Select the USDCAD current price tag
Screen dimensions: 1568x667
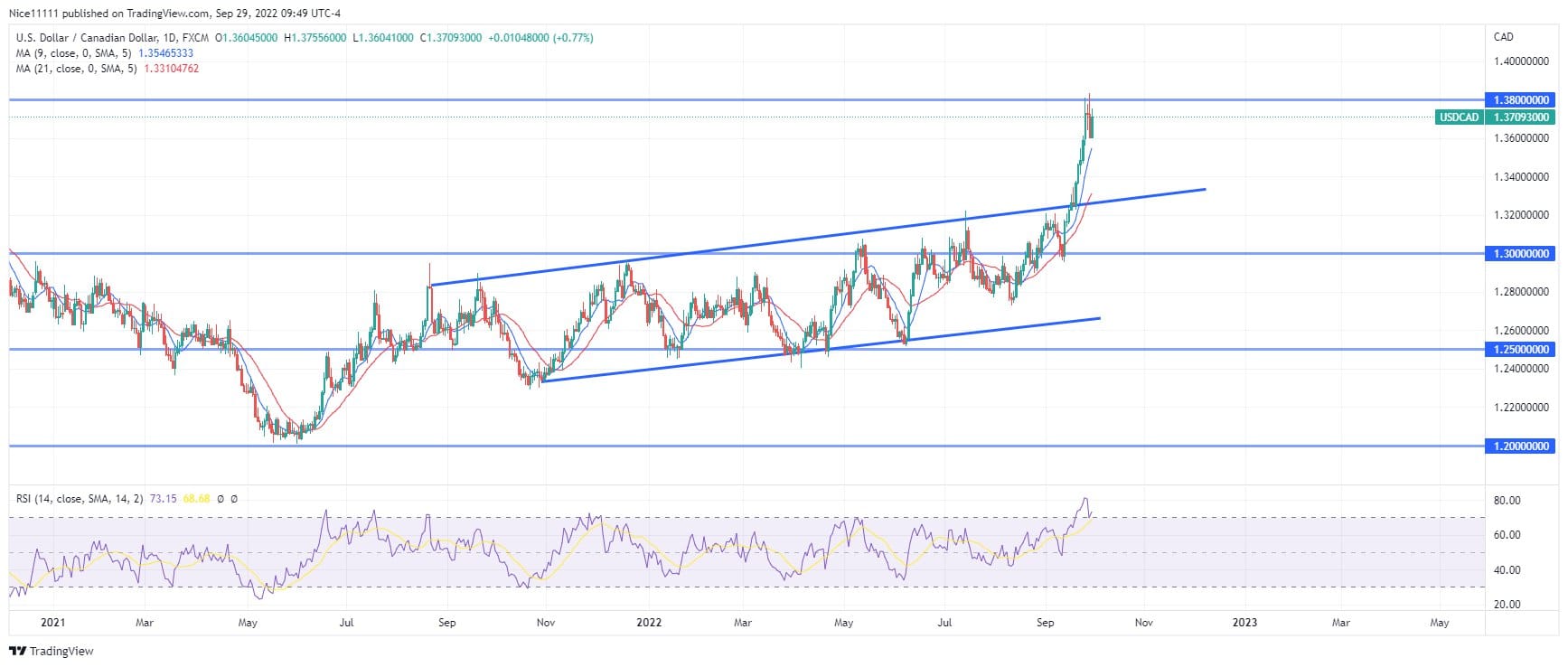(x=1459, y=117)
